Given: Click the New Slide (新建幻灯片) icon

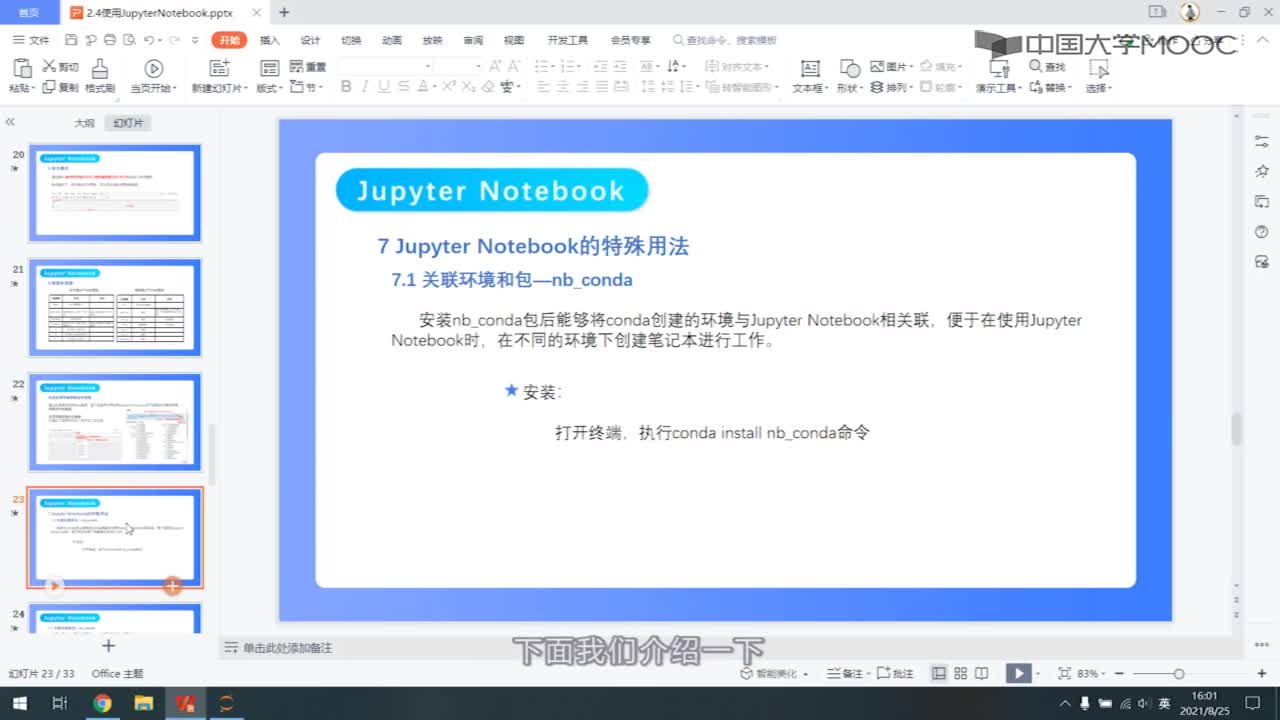Looking at the screenshot, I should coord(219,68).
